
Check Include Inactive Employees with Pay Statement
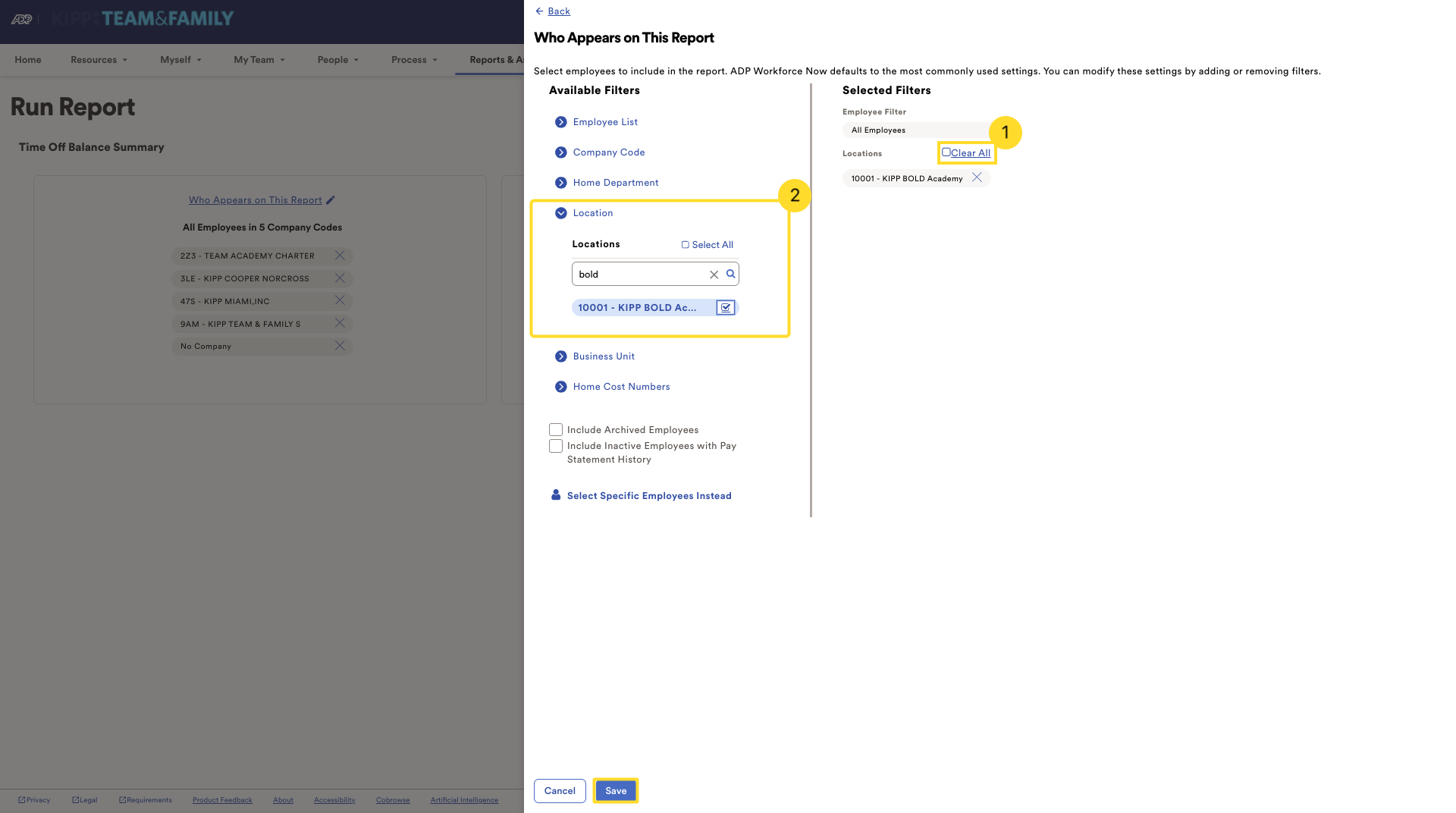click(x=556, y=446)
